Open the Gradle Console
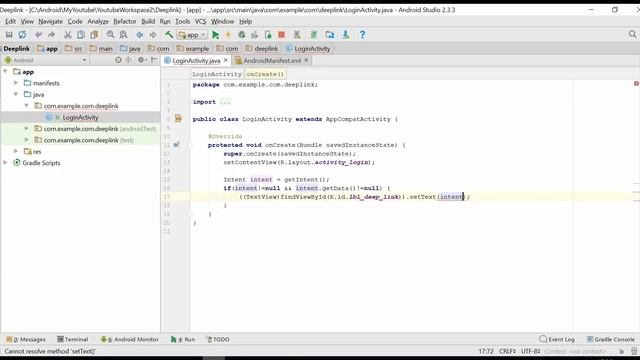This screenshot has height=360, width=640. coord(610,339)
